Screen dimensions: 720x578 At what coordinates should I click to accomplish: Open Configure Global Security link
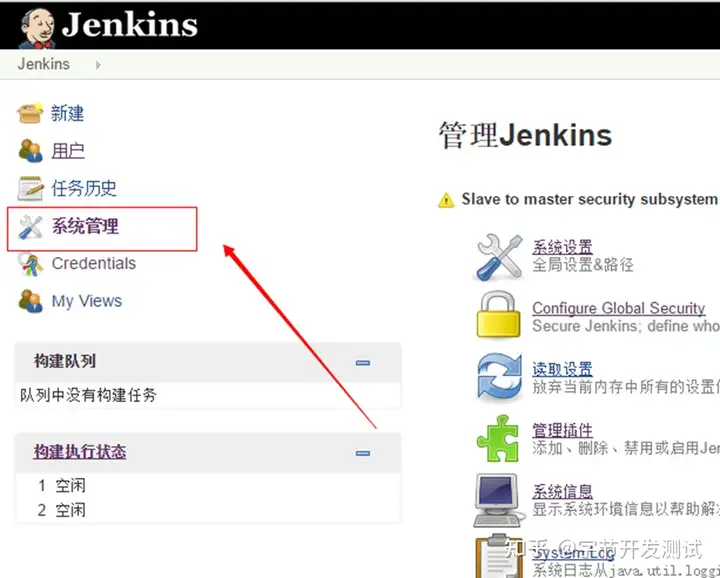coord(619,308)
